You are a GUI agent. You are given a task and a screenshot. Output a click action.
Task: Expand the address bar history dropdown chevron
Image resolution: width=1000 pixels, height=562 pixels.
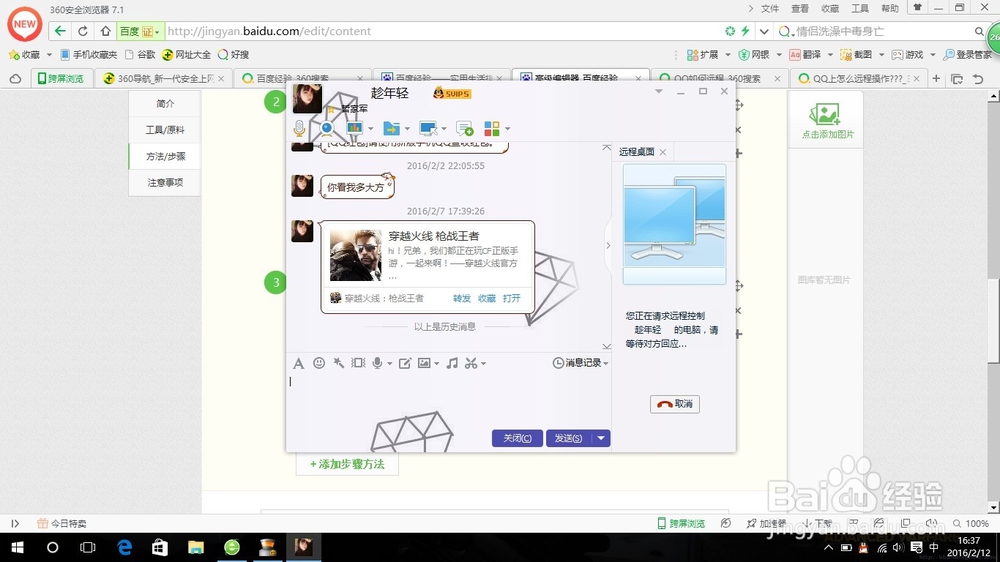(764, 31)
